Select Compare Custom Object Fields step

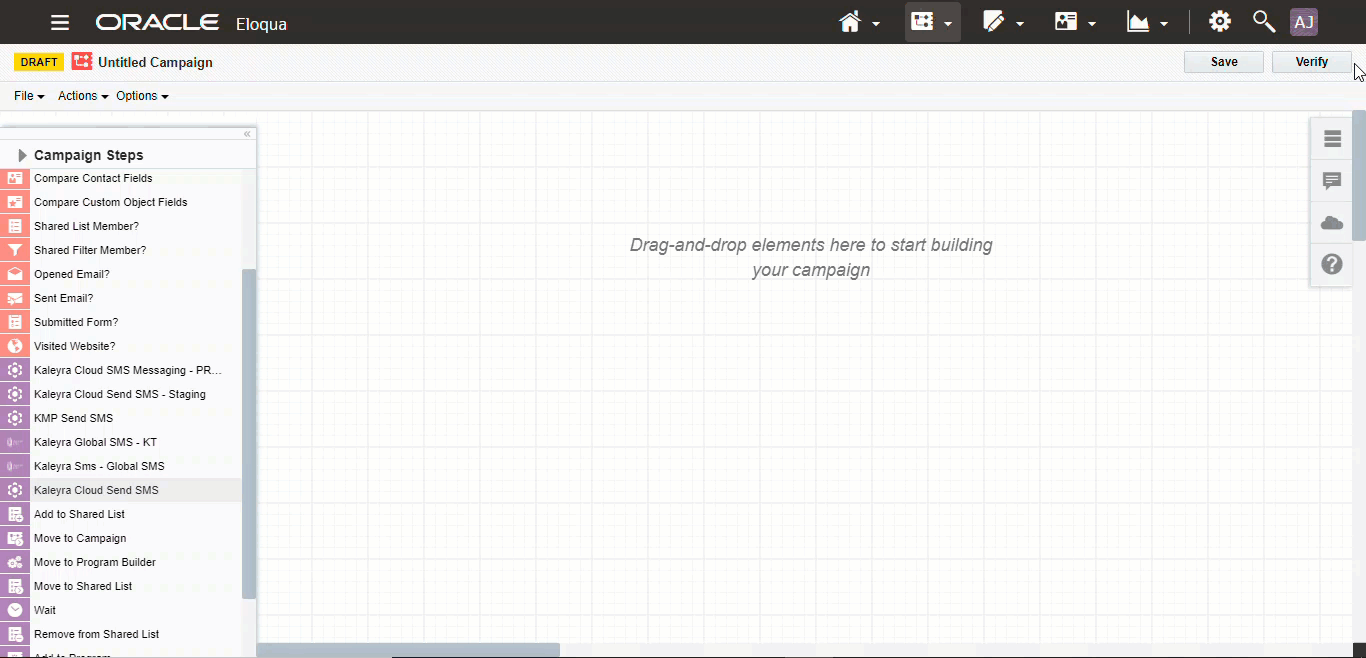tap(120, 202)
